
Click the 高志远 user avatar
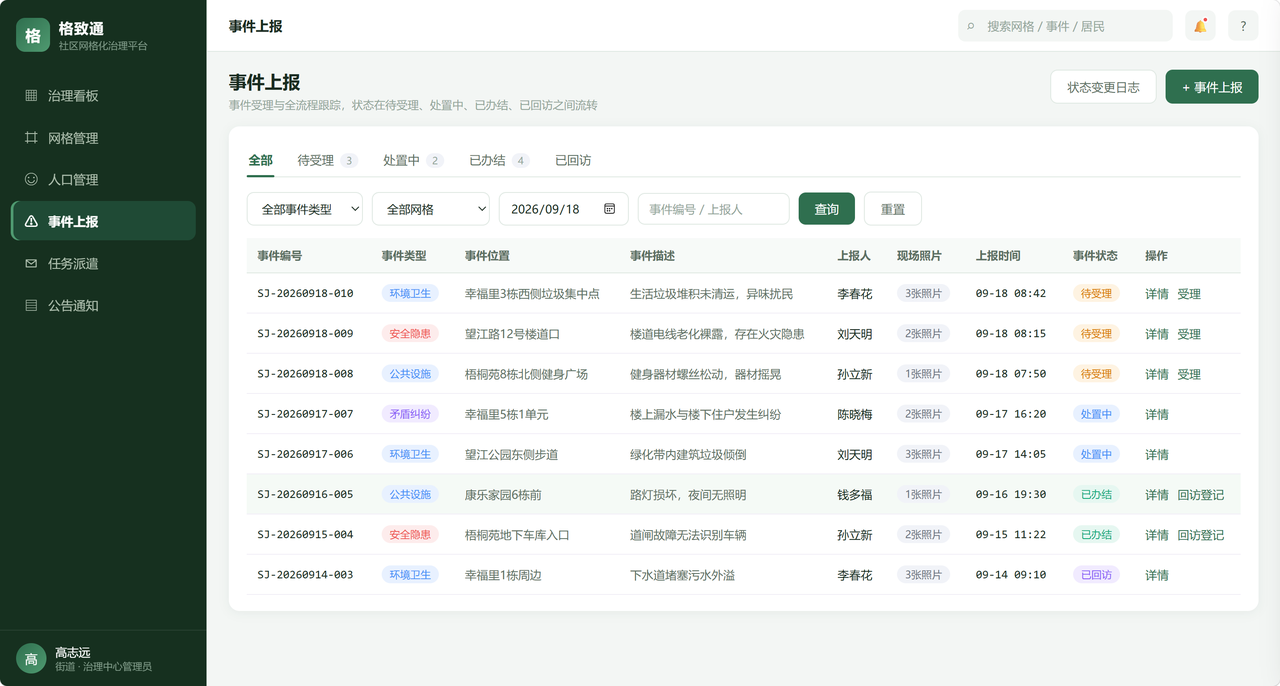coord(31,659)
